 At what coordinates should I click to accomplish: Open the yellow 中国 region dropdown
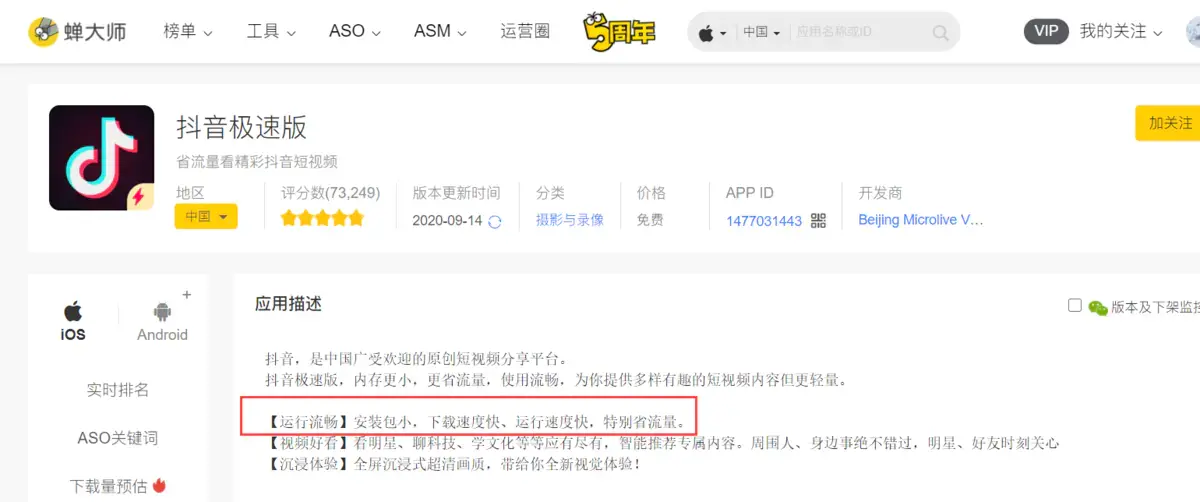coord(206,217)
